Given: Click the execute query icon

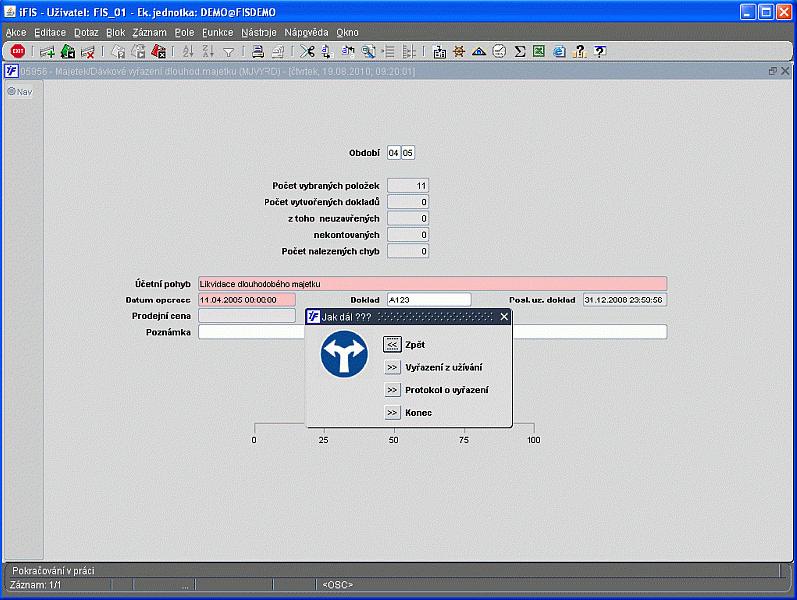Looking at the screenshot, I should [x=138, y=51].
